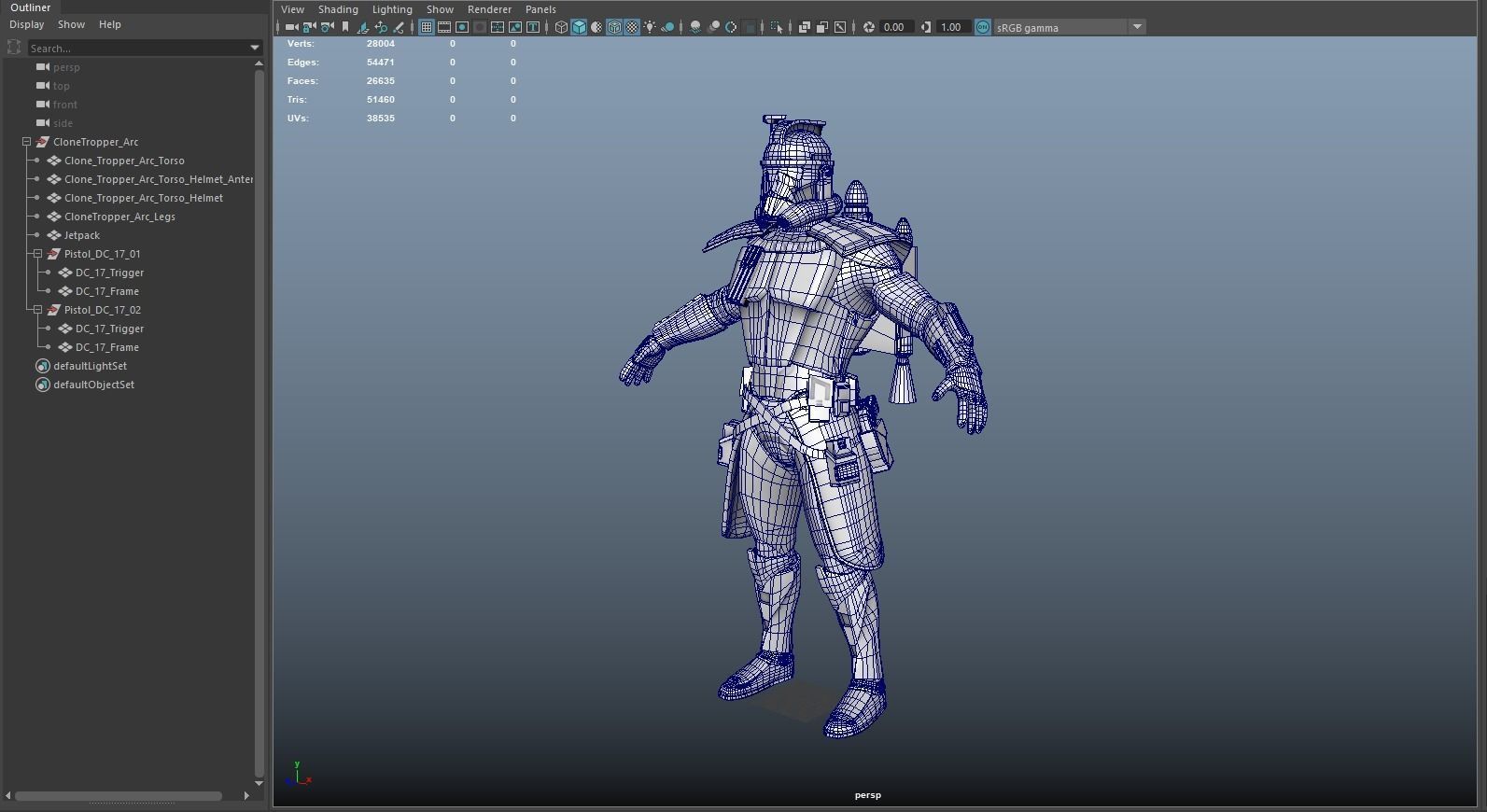1487x812 pixels.
Task: Click transform icon of CloneTropper_Arc
Action: pyautogui.click(x=42, y=142)
